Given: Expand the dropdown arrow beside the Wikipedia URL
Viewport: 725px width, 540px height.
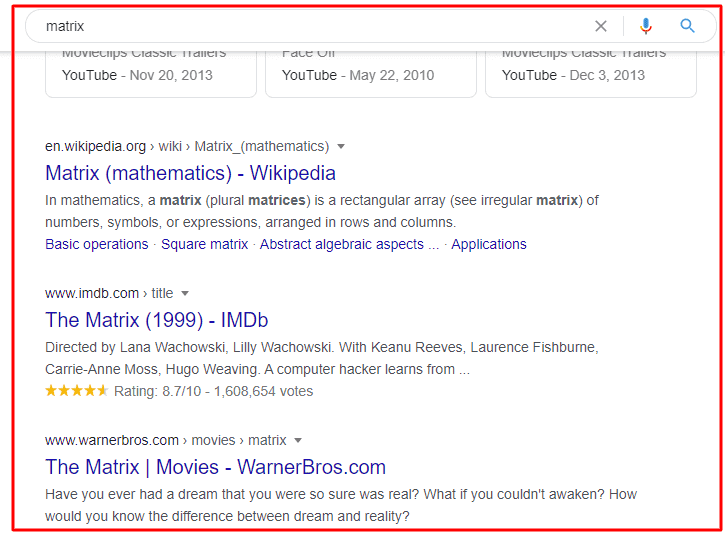Looking at the screenshot, I should [341, 147].
